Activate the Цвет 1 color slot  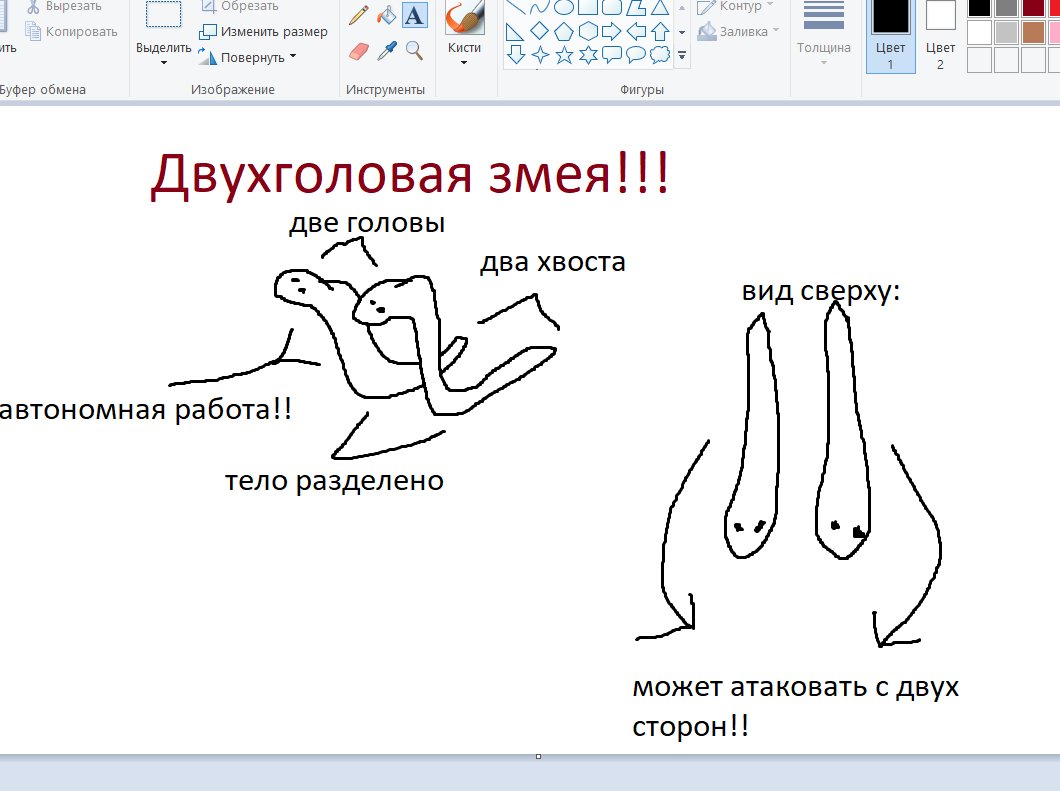890,35
